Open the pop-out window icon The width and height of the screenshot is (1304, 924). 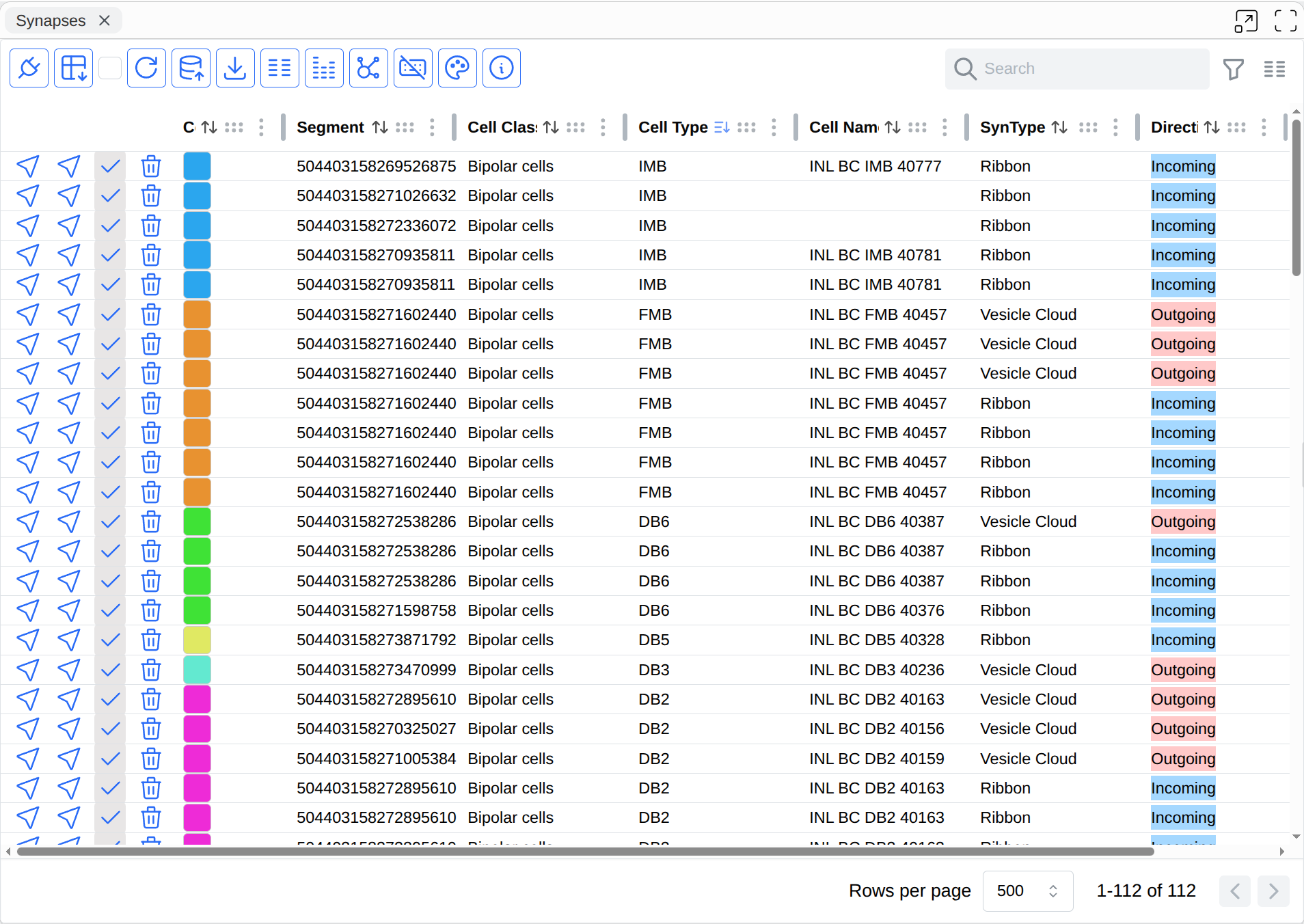point(1246,21)
